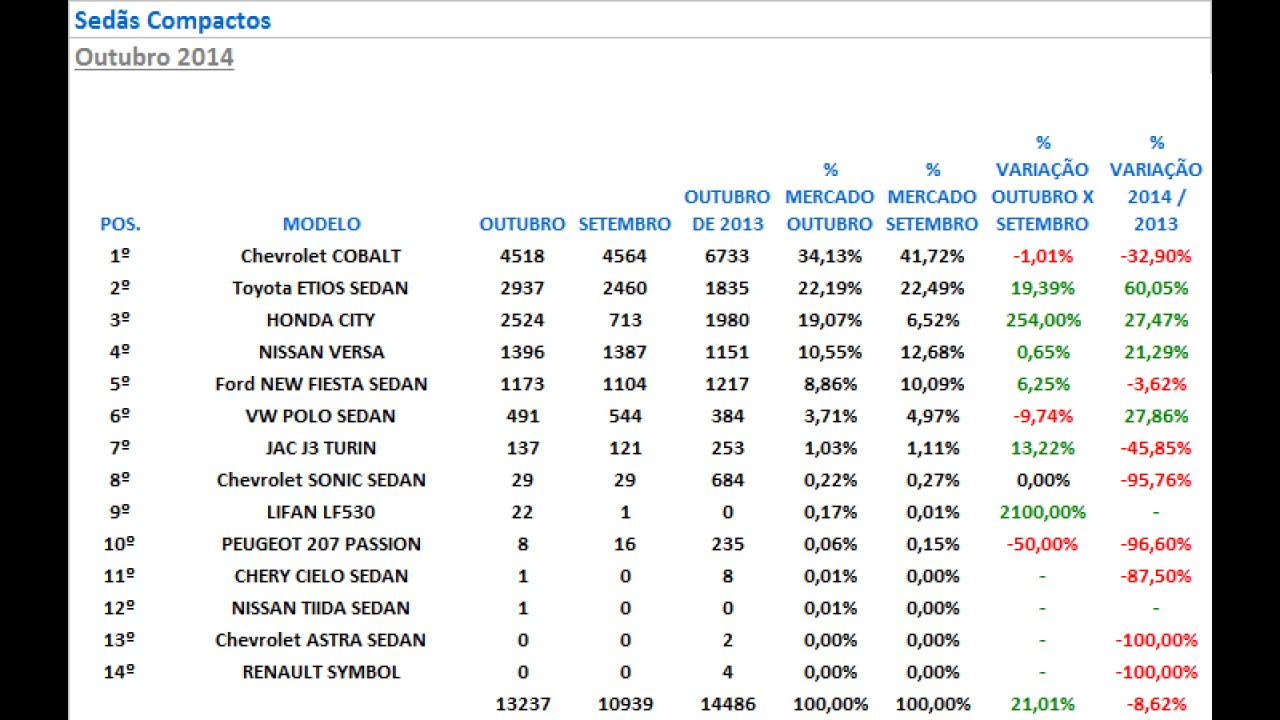Select the 'NISSAN TIIDA SEDAN' model cell

pyautogui.click(x=321, y=608)
